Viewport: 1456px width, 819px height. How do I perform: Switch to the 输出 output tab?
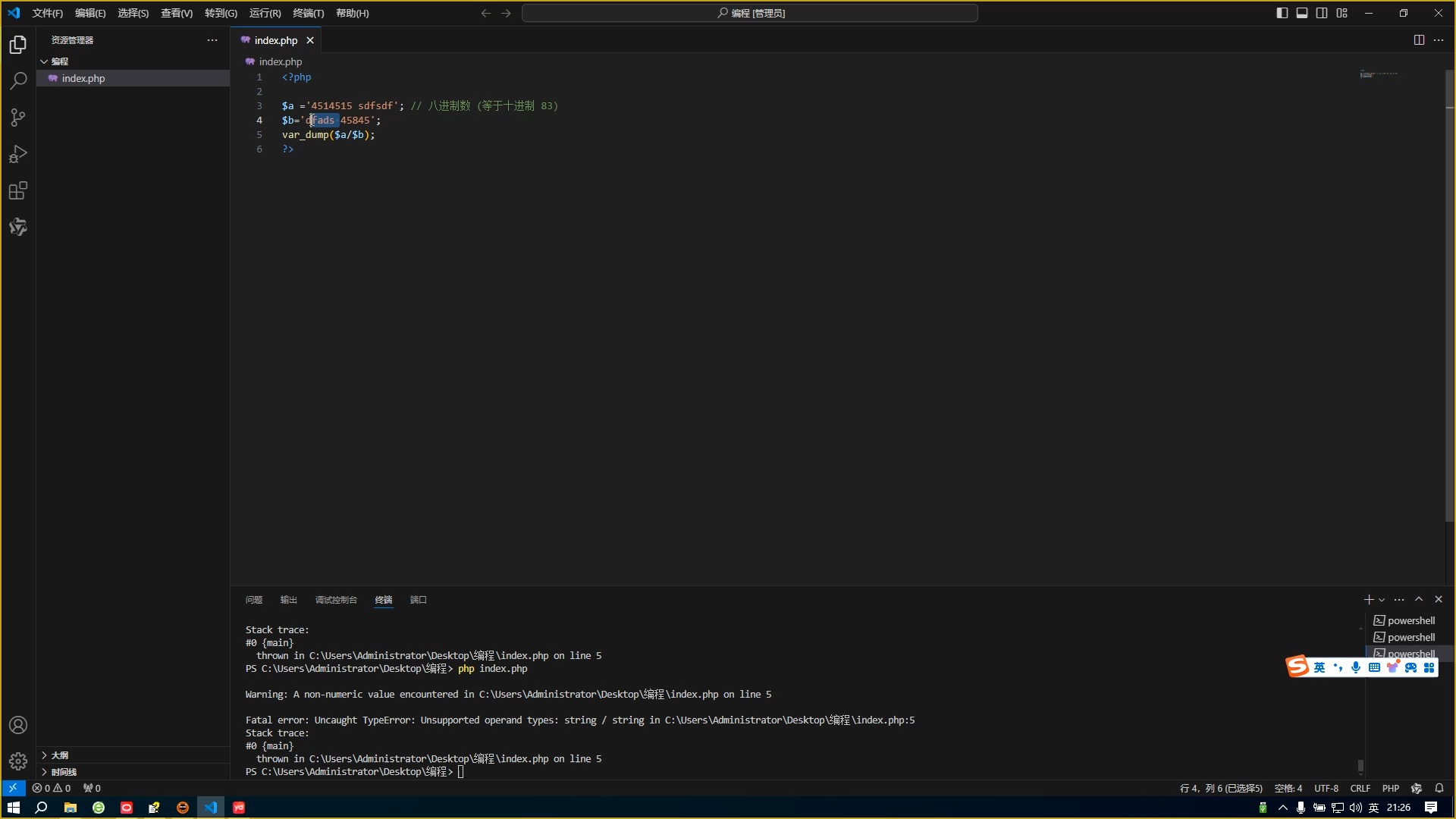click(x=288, y=600)
